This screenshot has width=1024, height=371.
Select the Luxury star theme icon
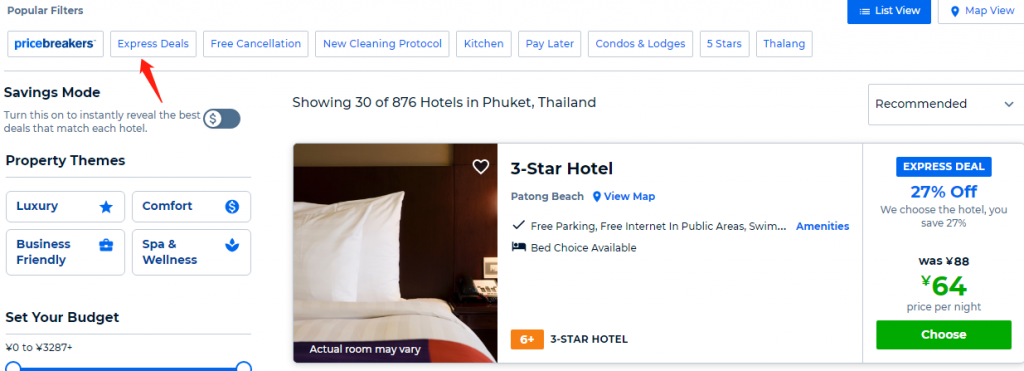pyautogui.click(x=106, y=207)
